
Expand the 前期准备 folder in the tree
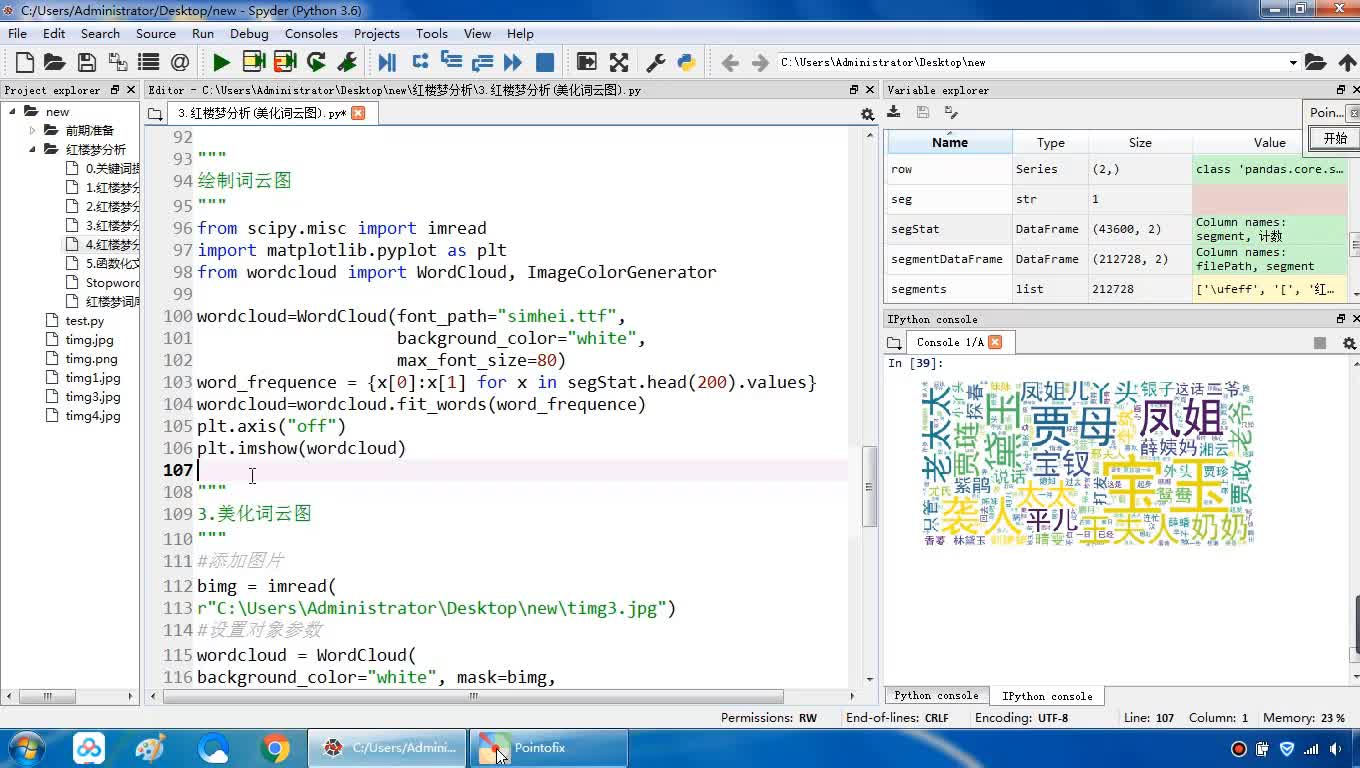point(33,130)
